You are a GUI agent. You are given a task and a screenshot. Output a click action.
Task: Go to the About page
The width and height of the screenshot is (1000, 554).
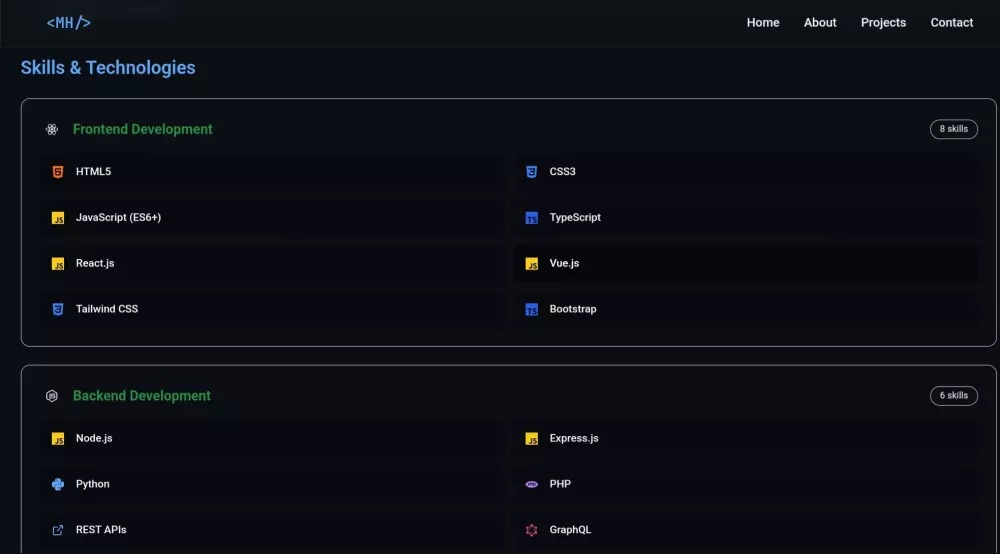point(820,22)
